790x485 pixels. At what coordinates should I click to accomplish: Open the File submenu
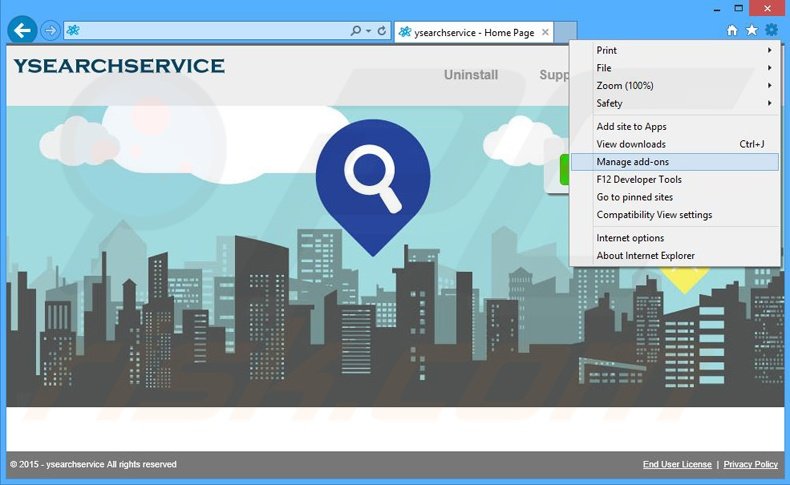coord(675,68)
